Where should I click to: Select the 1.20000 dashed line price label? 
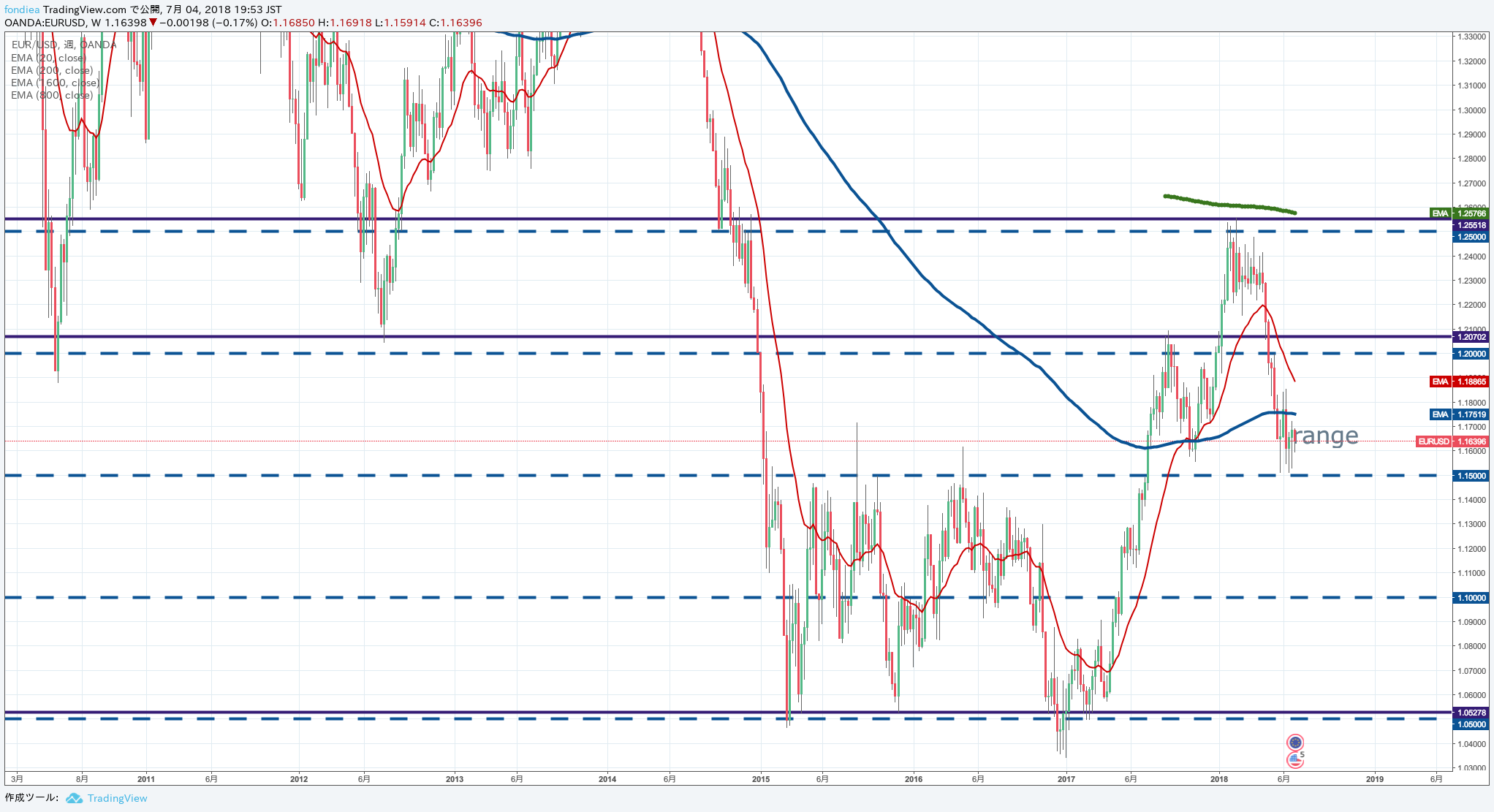coord(1471,354)
